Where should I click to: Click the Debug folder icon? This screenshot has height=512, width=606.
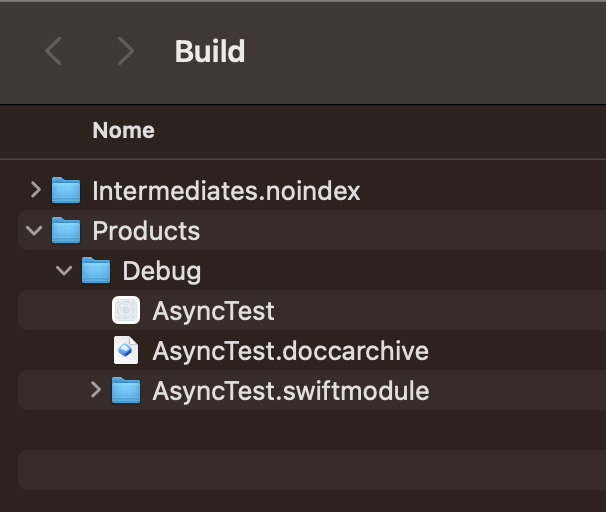[x=96, y=270]
